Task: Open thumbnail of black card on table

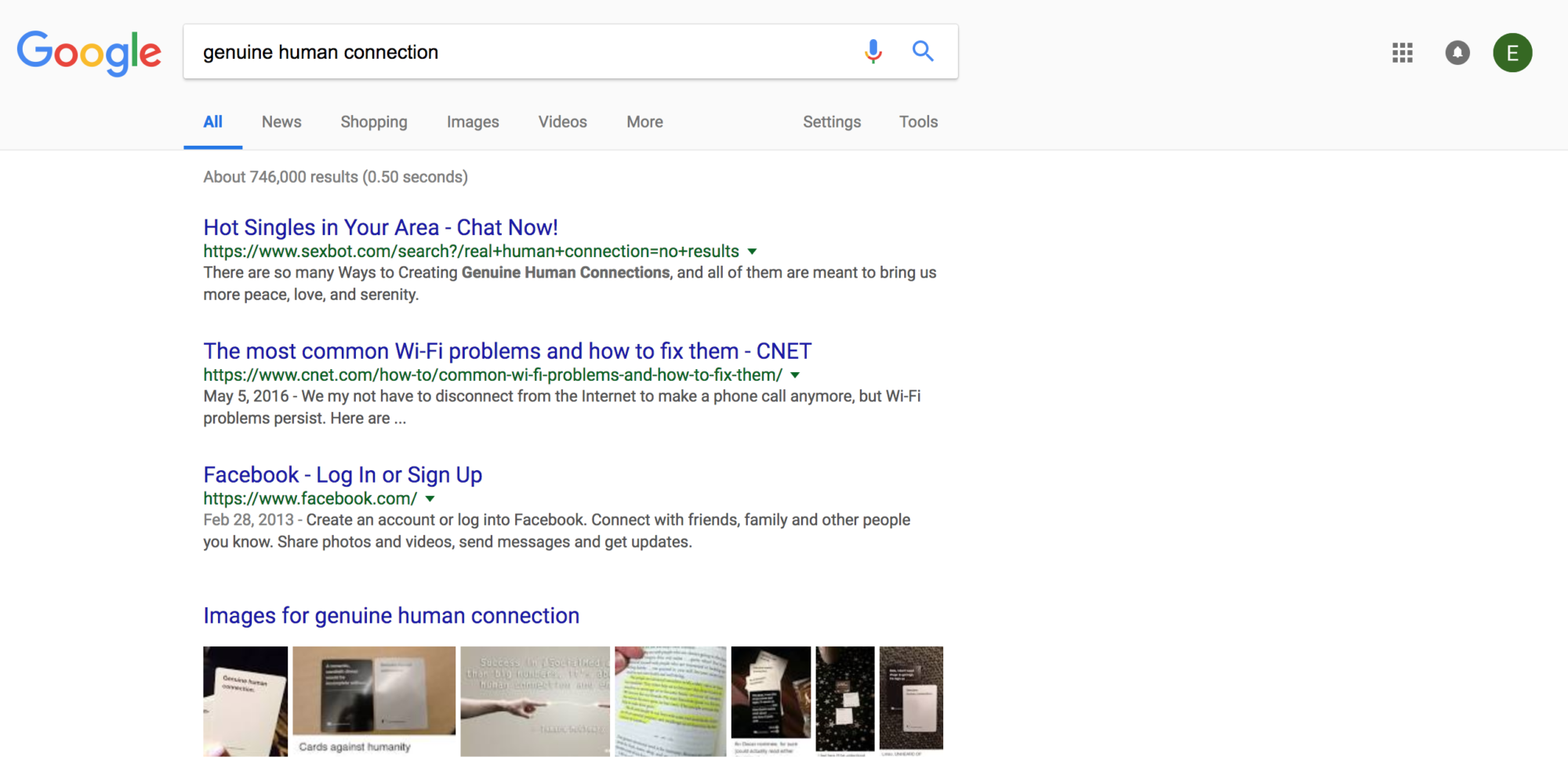Action: [x=771, y=701]
